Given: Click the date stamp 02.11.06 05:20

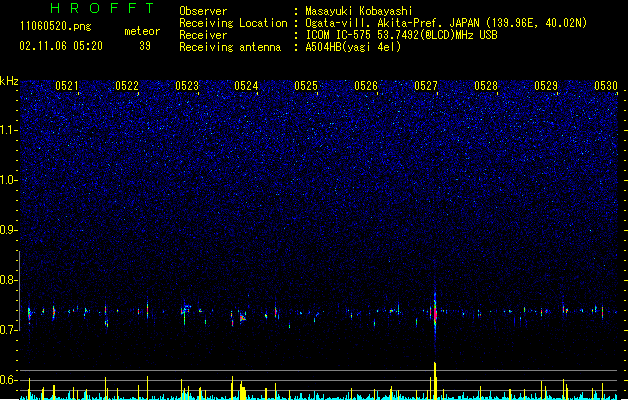Looking at the screenshot, I should click(x=61, y=46).
